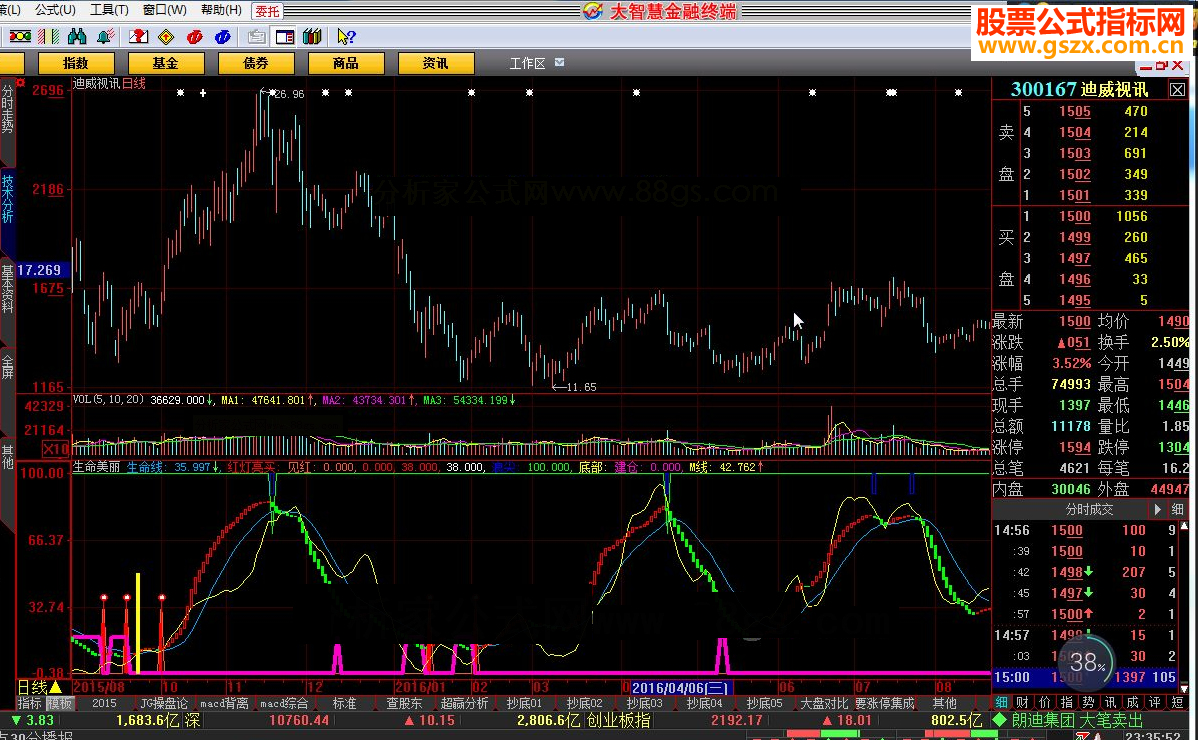The height and width of the screenshot is (740, 1198).
Task: Click the blue circular toolbar icon
Action: (x=222, y=37)
